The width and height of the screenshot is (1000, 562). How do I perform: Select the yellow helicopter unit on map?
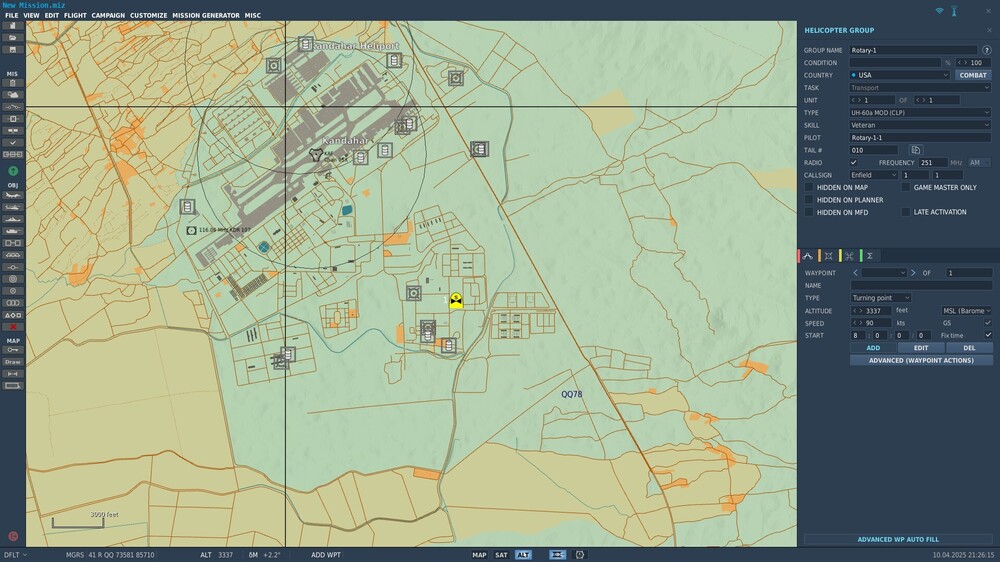point(456,300)
